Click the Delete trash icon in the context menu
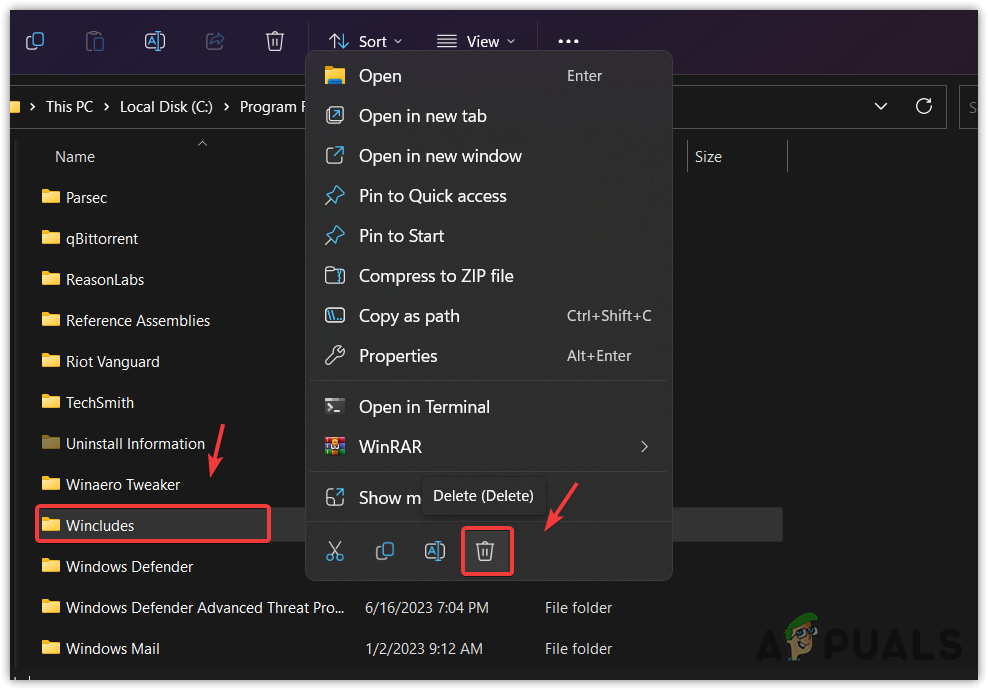This screenshot has height=690, width=988. (485, 551)
